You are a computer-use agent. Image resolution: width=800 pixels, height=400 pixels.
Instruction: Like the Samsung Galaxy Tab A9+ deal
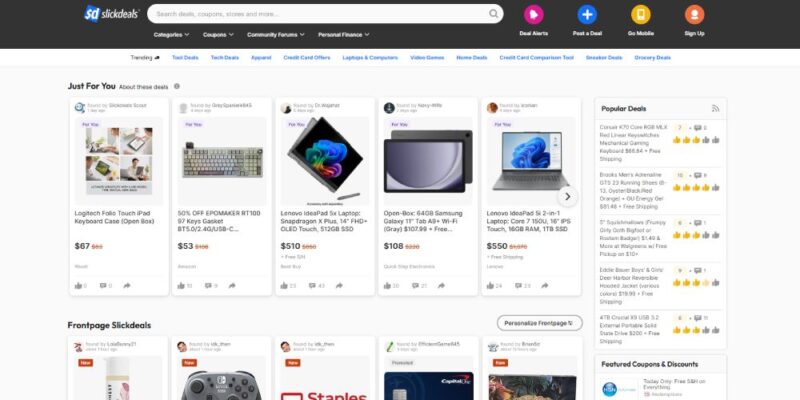[387, 286]
